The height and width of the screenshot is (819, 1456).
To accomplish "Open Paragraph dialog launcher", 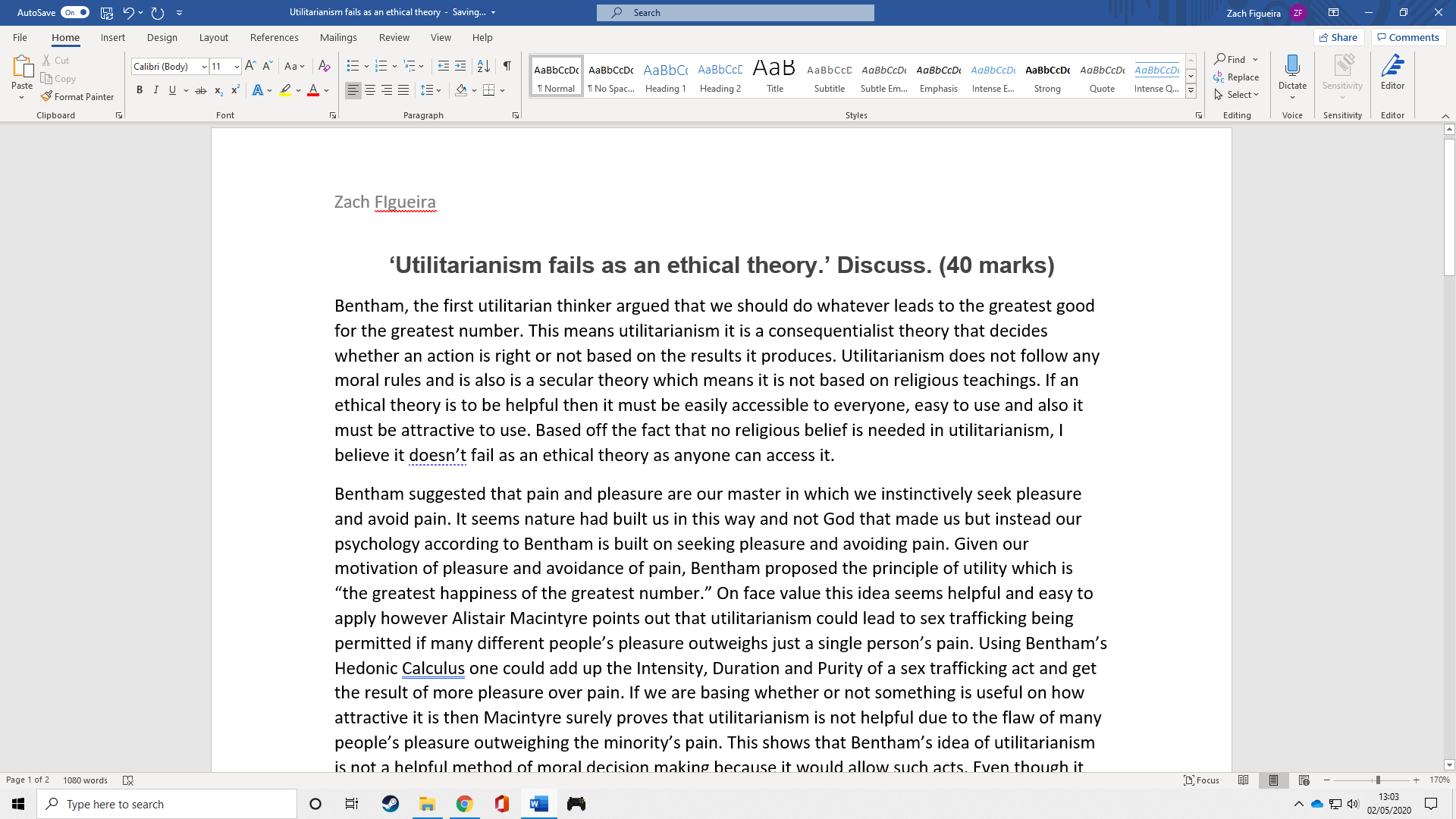I will [x=516, y=115].
